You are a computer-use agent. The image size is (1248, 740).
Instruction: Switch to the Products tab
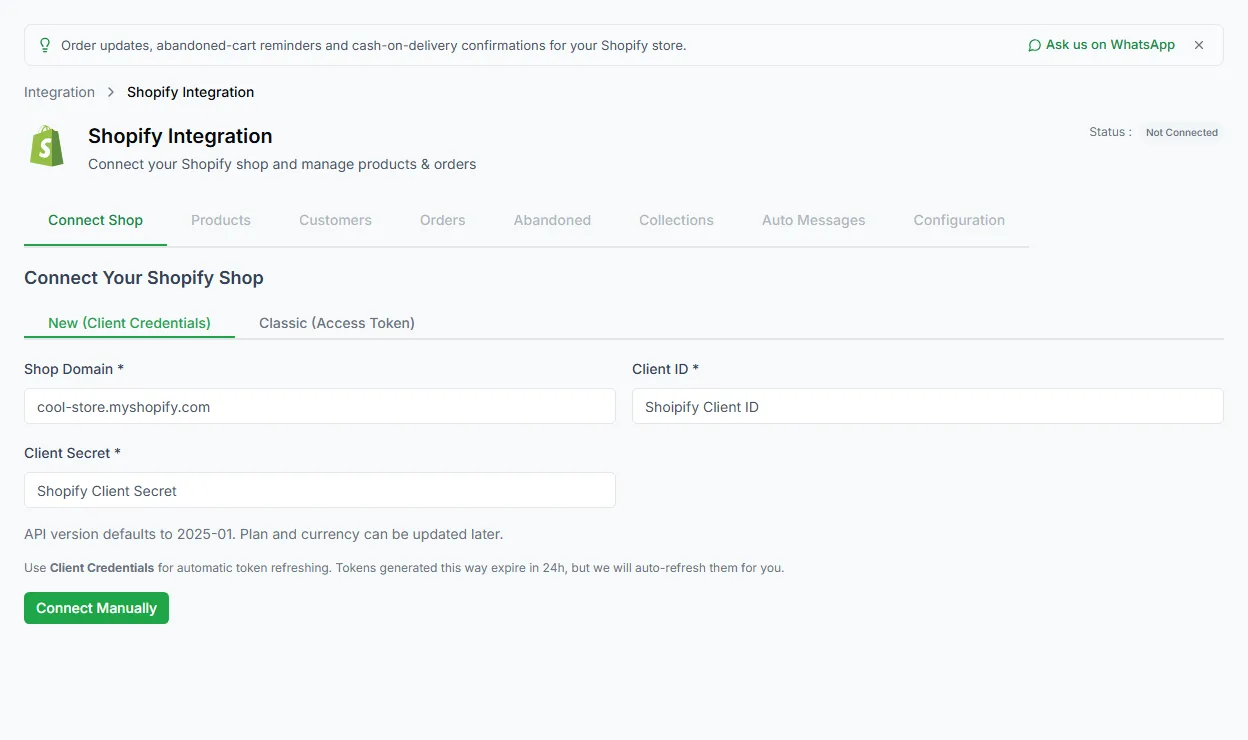point(221,220)
